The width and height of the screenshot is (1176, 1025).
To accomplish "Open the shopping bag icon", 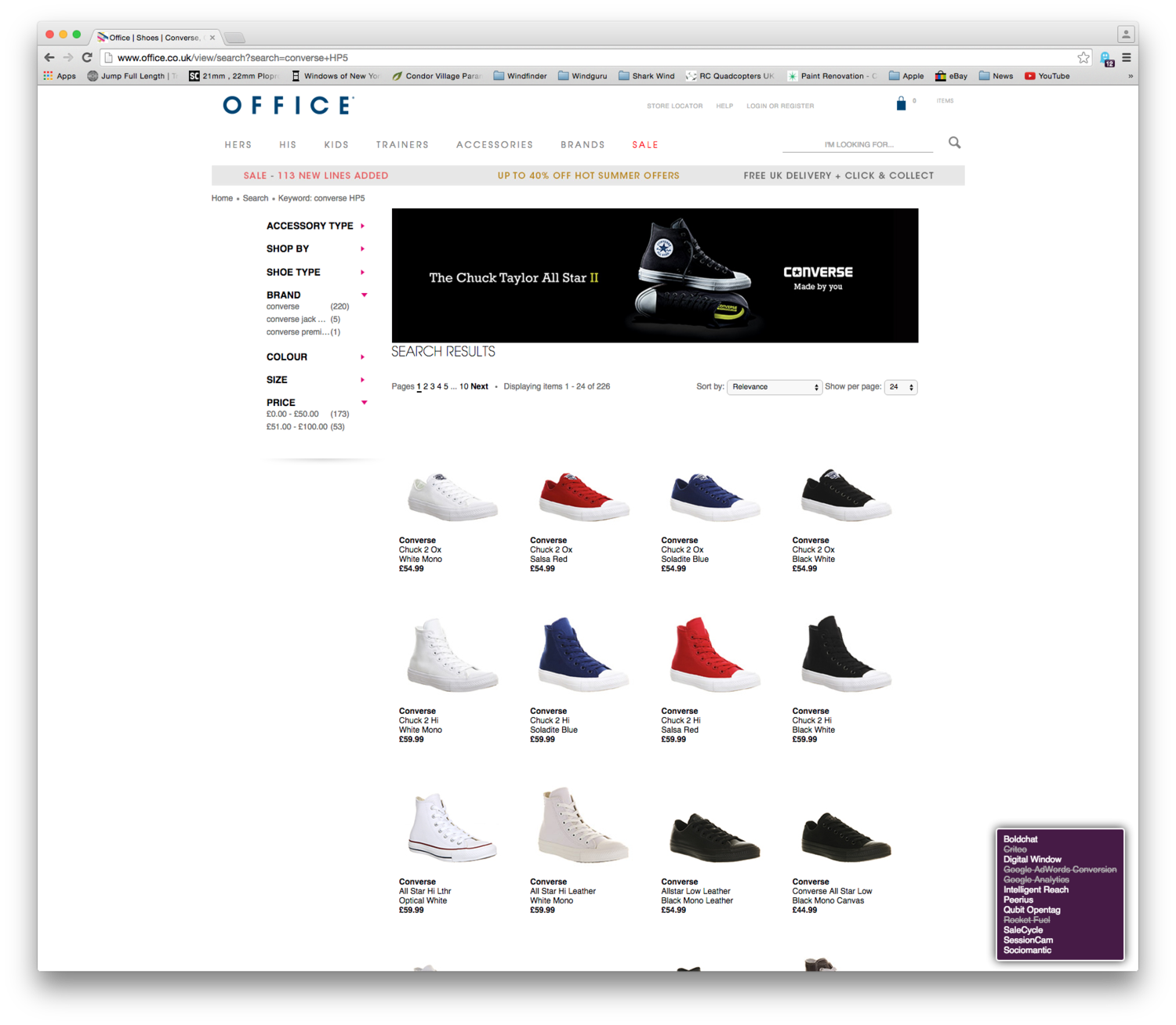I will pyautogui.click(x=901, y=103).
